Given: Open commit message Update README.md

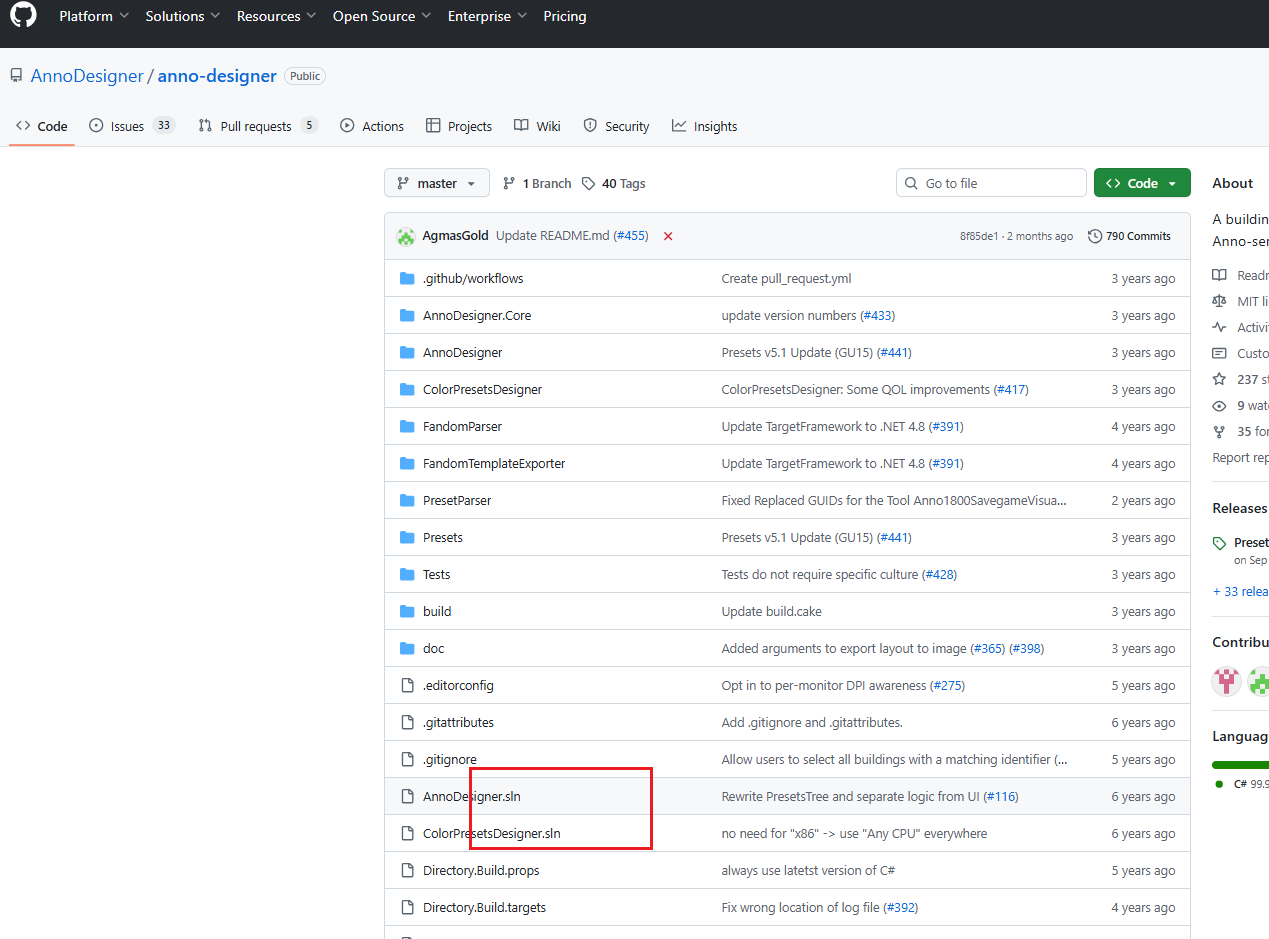Looking at the screenshot, I should (x=553, y=236).
